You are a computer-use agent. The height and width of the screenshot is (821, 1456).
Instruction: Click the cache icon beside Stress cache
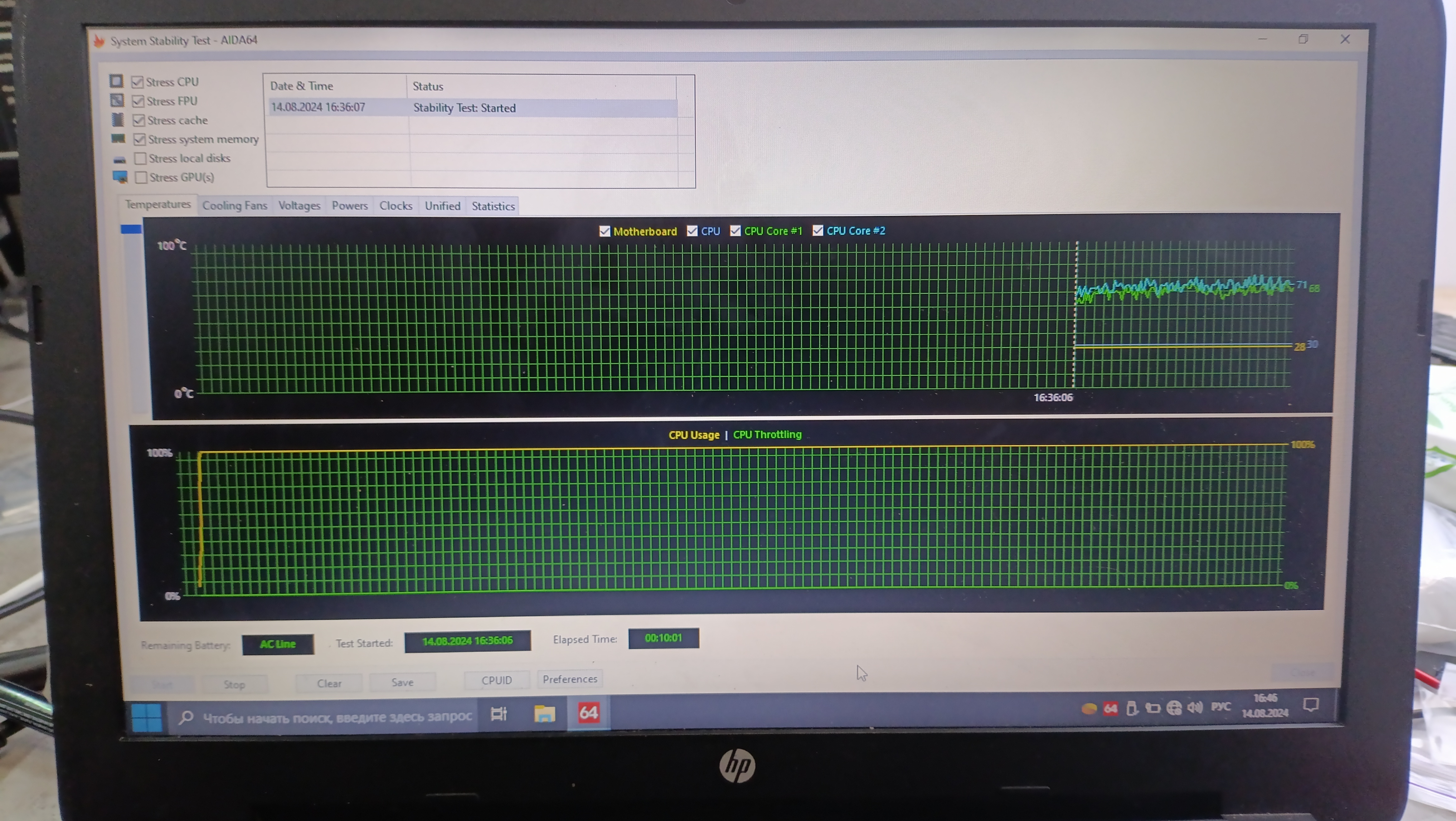coord(117,119)
